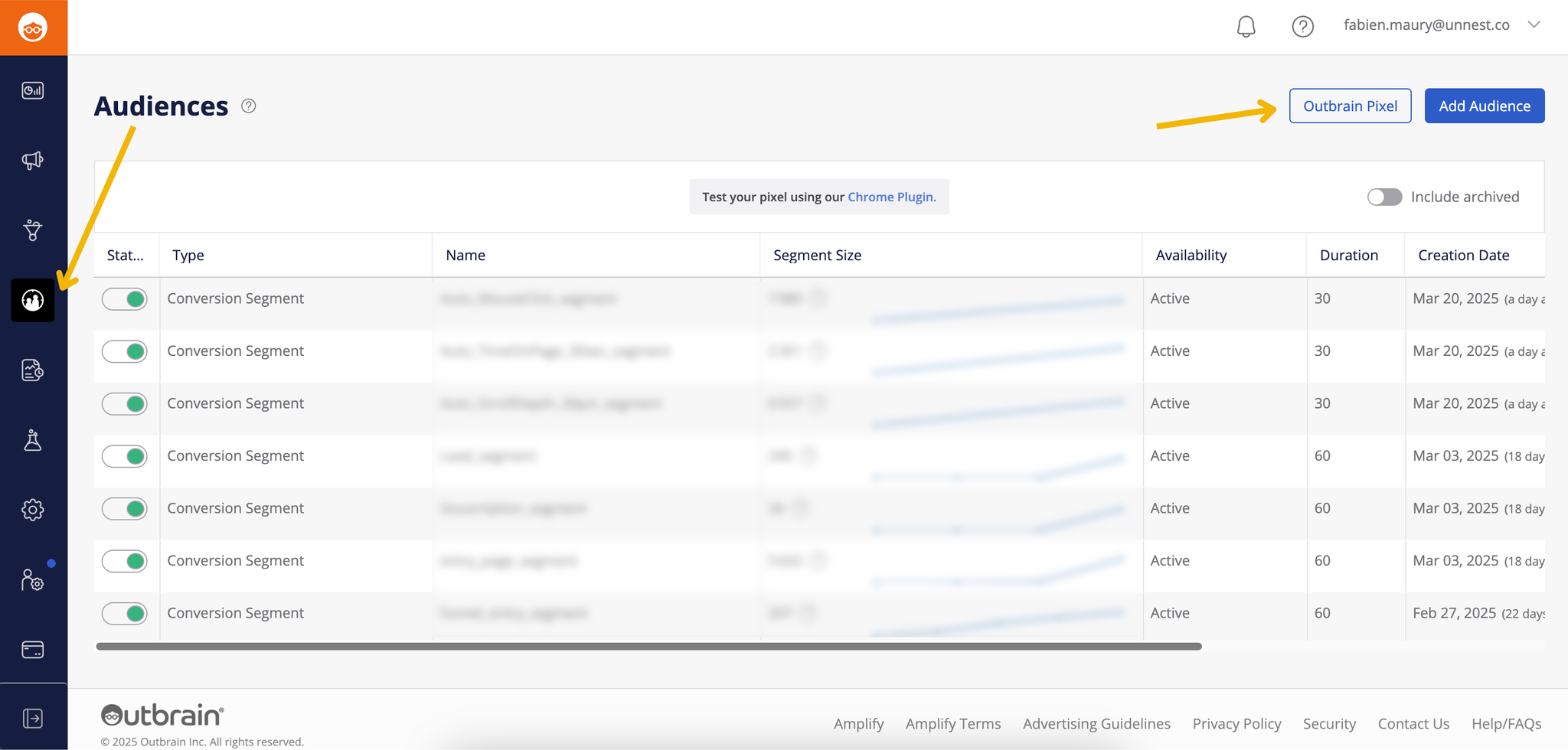Open the Chrome Plugin link
Image resolution: width=1568 pixels, height=750 pixels.
click(891, 197)
